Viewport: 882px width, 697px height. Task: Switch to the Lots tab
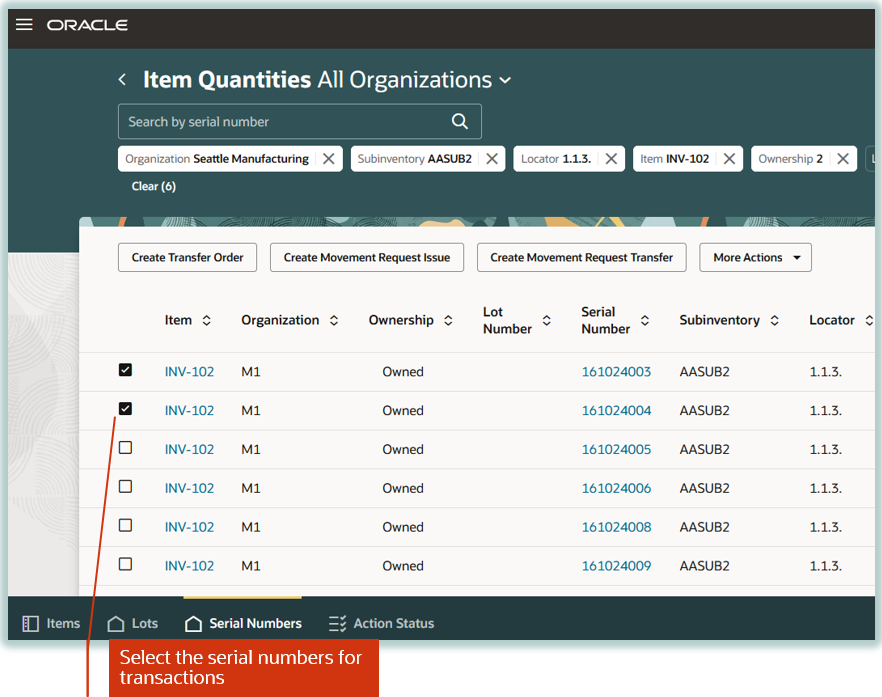pos(133,623)
